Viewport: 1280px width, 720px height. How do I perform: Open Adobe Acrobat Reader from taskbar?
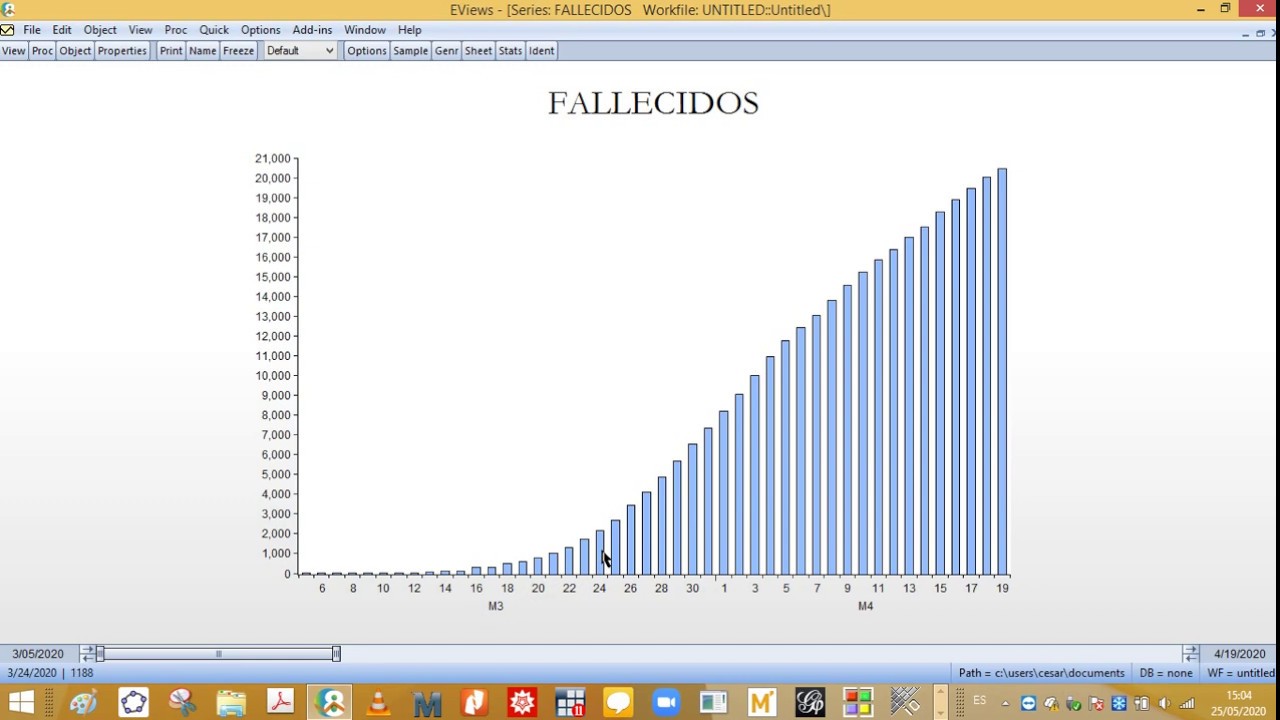[280, 702]
